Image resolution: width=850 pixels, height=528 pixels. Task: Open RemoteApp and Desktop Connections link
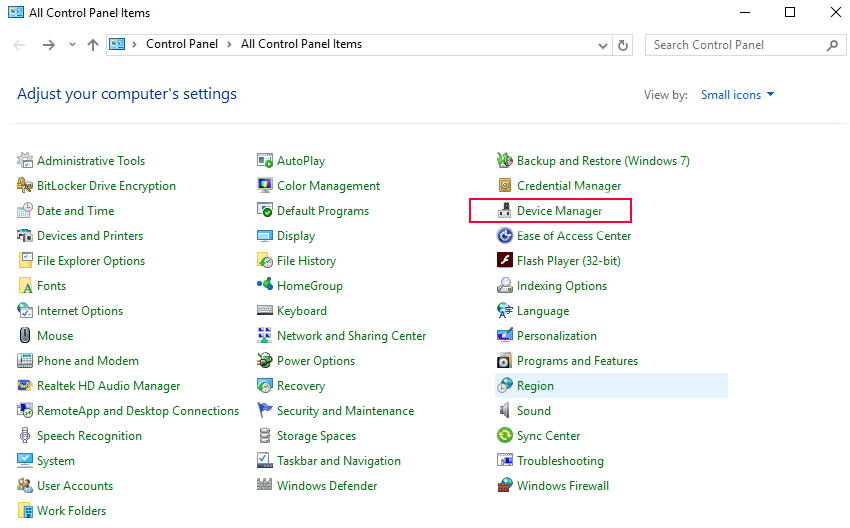138,410
